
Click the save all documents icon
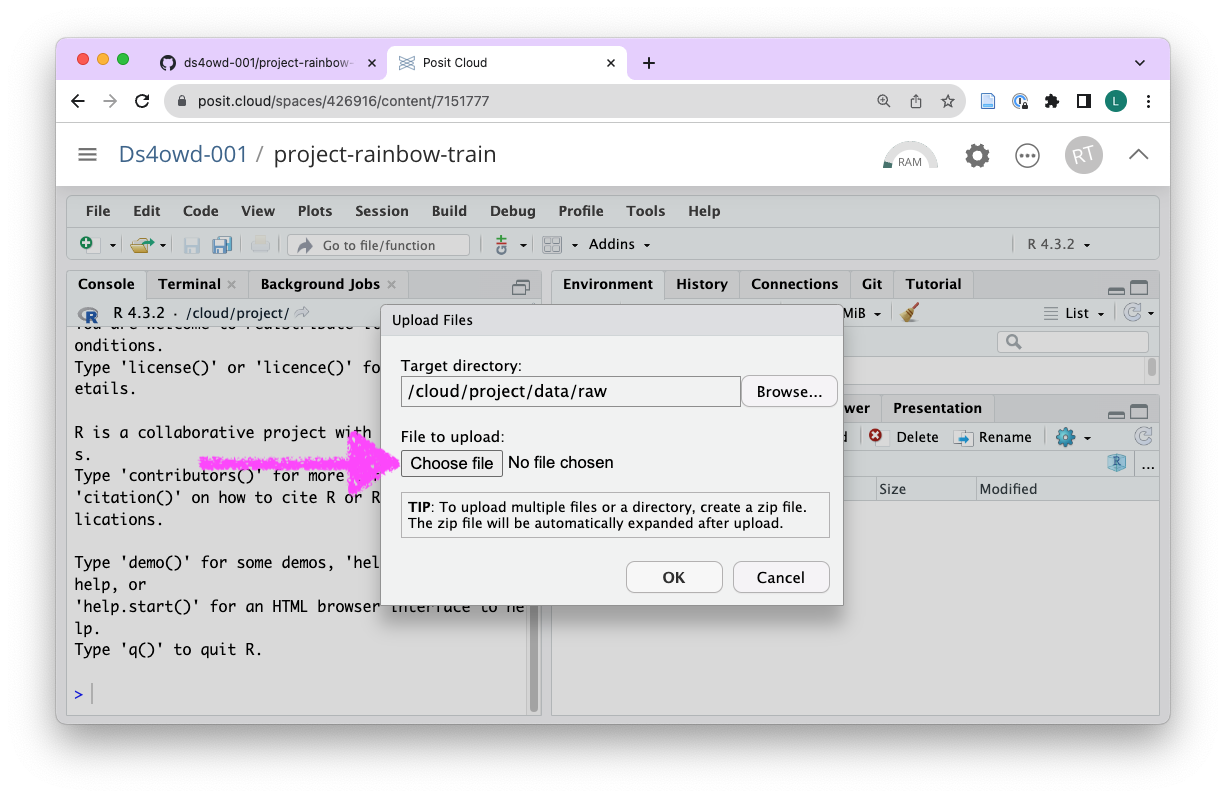point(222,245)
